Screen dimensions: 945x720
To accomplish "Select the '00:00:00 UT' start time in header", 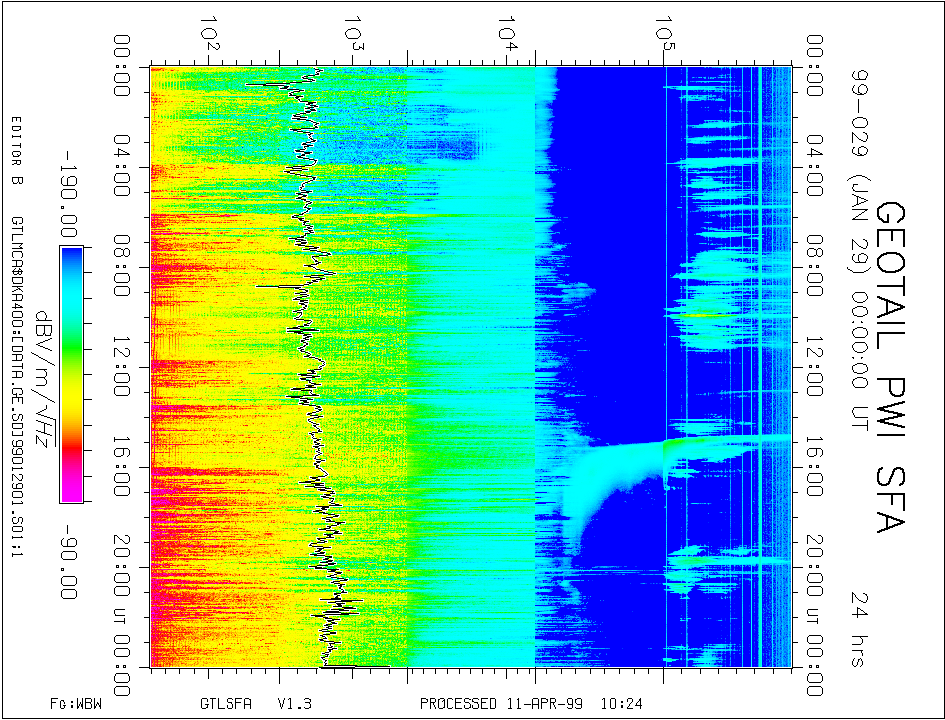I will click(857, 361).
